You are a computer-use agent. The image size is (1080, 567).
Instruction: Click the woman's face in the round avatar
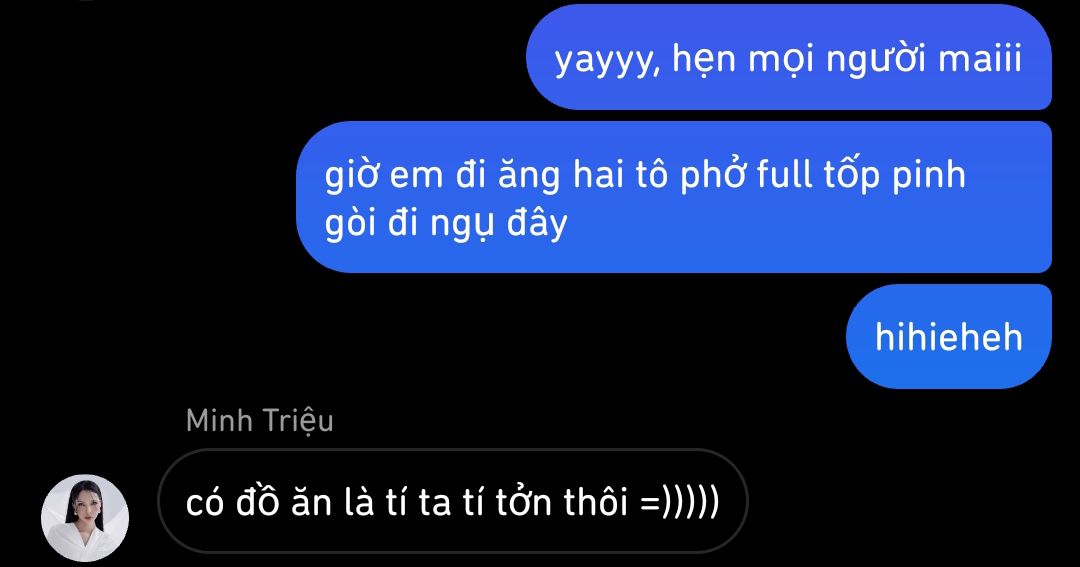coord(83,501)
